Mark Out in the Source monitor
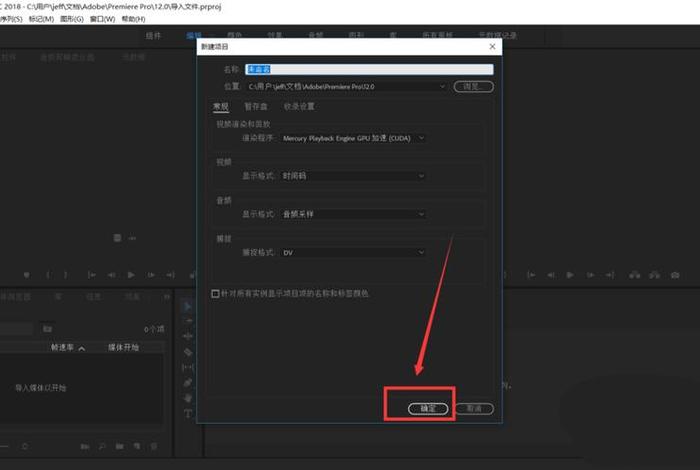 tap(66, 275)
